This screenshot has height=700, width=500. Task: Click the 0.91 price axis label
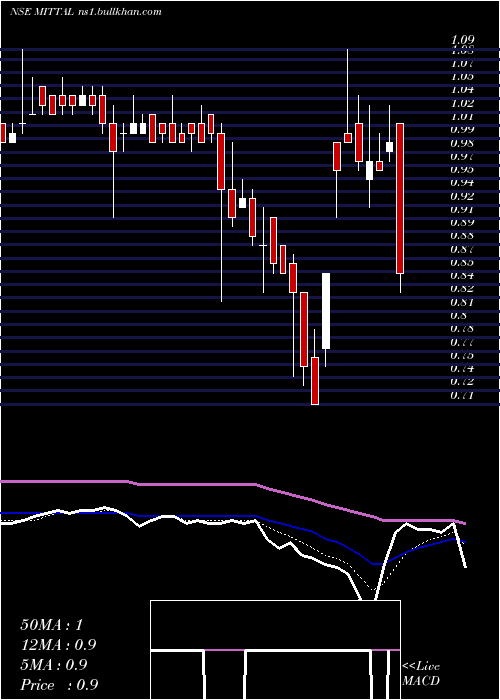(x=462, y=209)
